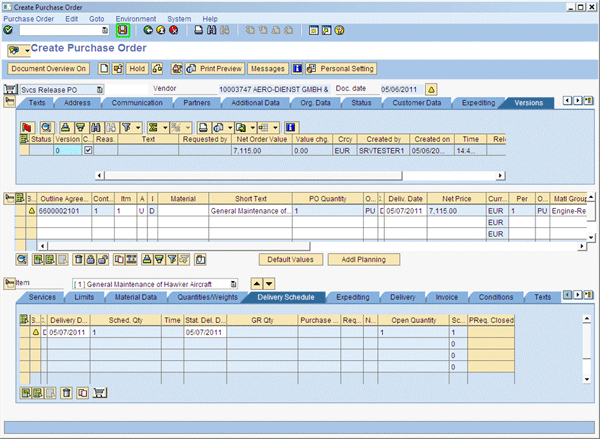Click the cart icon below delivery schedule

point(100,393)
